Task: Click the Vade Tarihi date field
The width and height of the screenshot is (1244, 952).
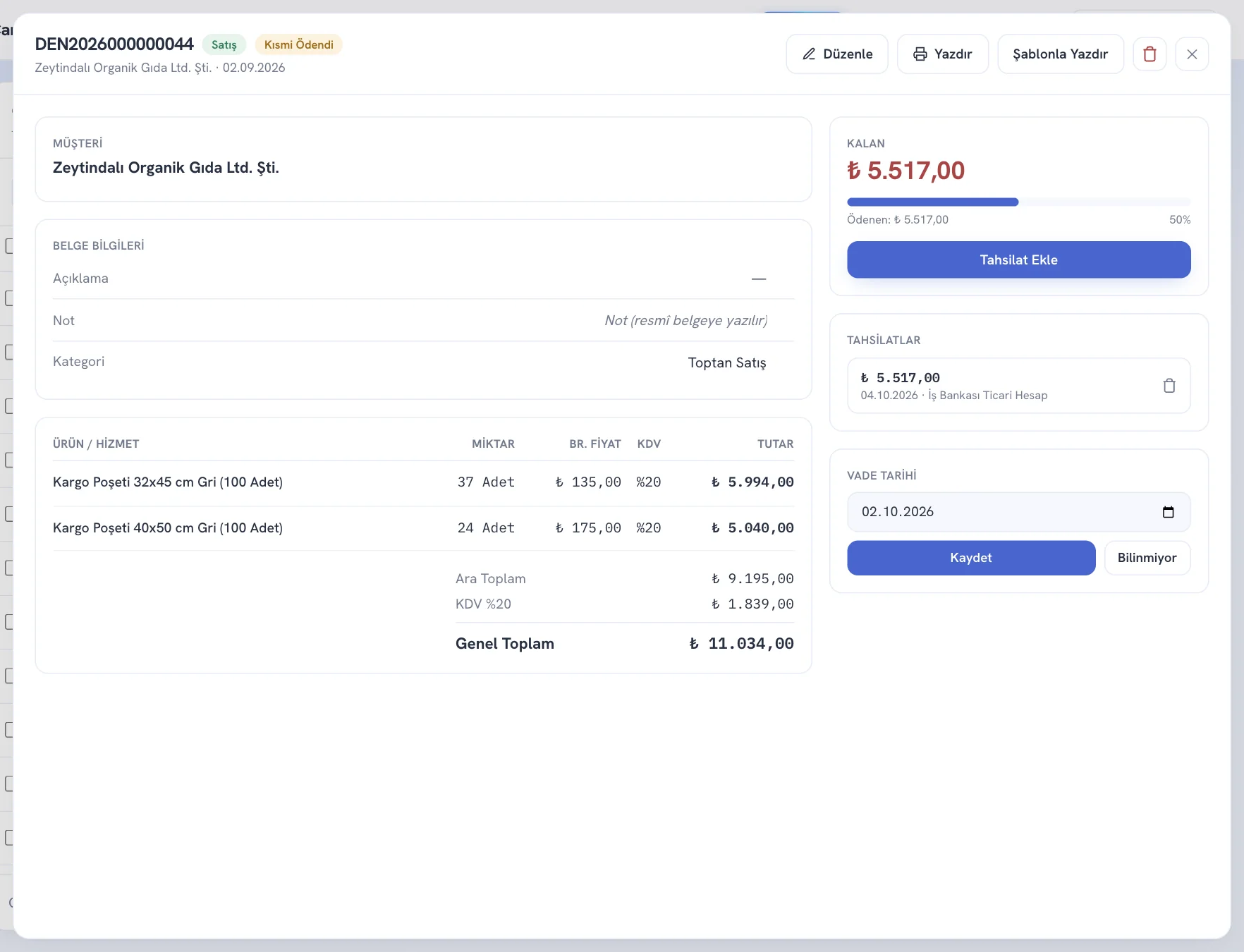Action: [1019, 512]
